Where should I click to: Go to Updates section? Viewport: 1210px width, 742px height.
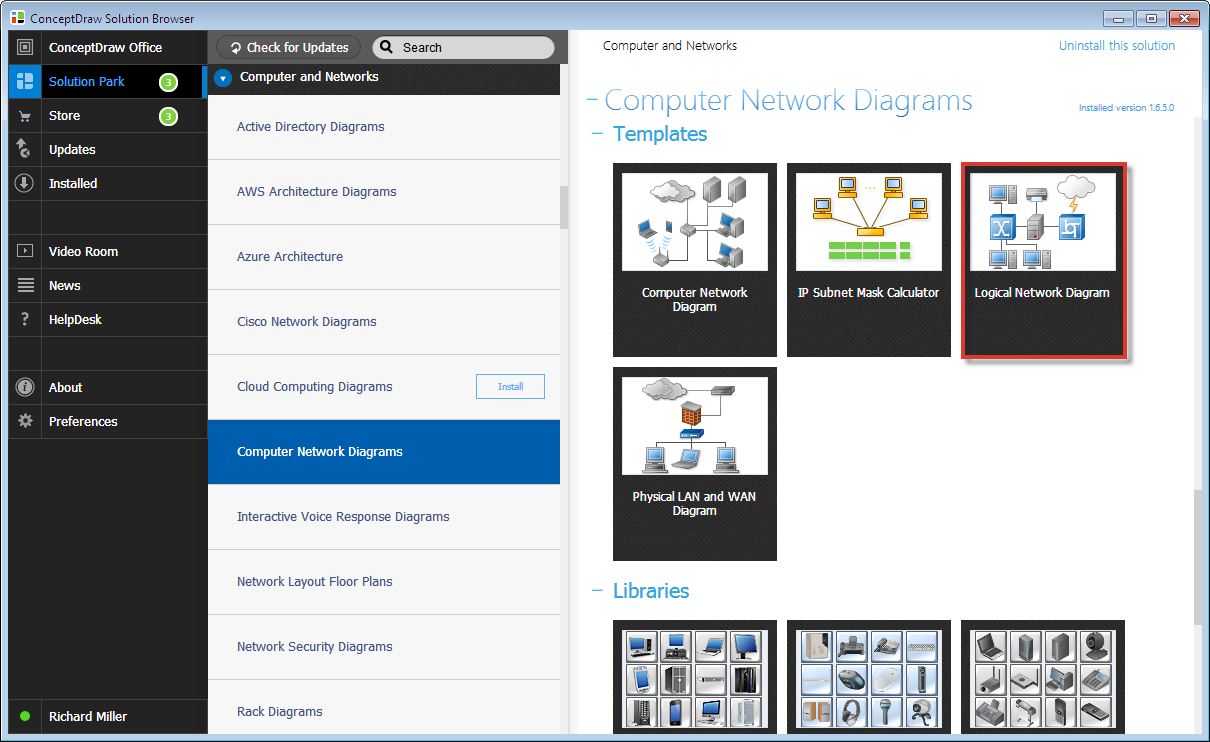(107, 149)
